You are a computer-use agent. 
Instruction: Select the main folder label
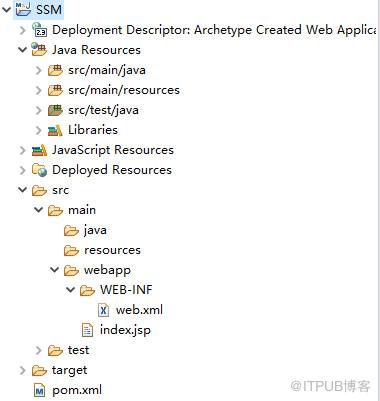pos(82,210)
